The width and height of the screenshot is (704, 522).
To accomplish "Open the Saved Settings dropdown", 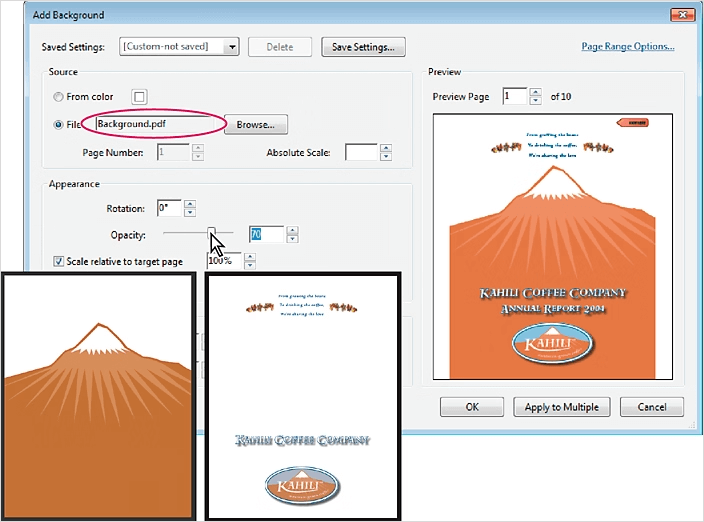I will point(179,46).
